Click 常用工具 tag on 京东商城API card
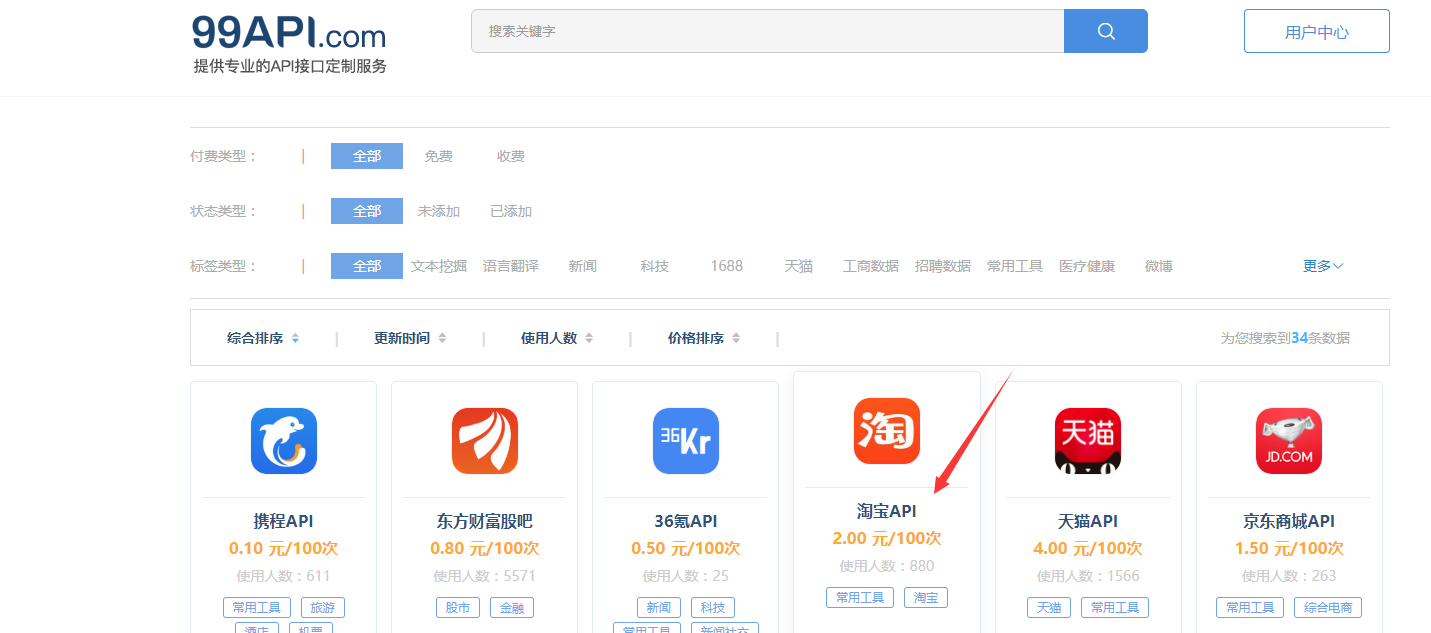This screenshot has width=1431, height=633. [x=1250, y=607]
